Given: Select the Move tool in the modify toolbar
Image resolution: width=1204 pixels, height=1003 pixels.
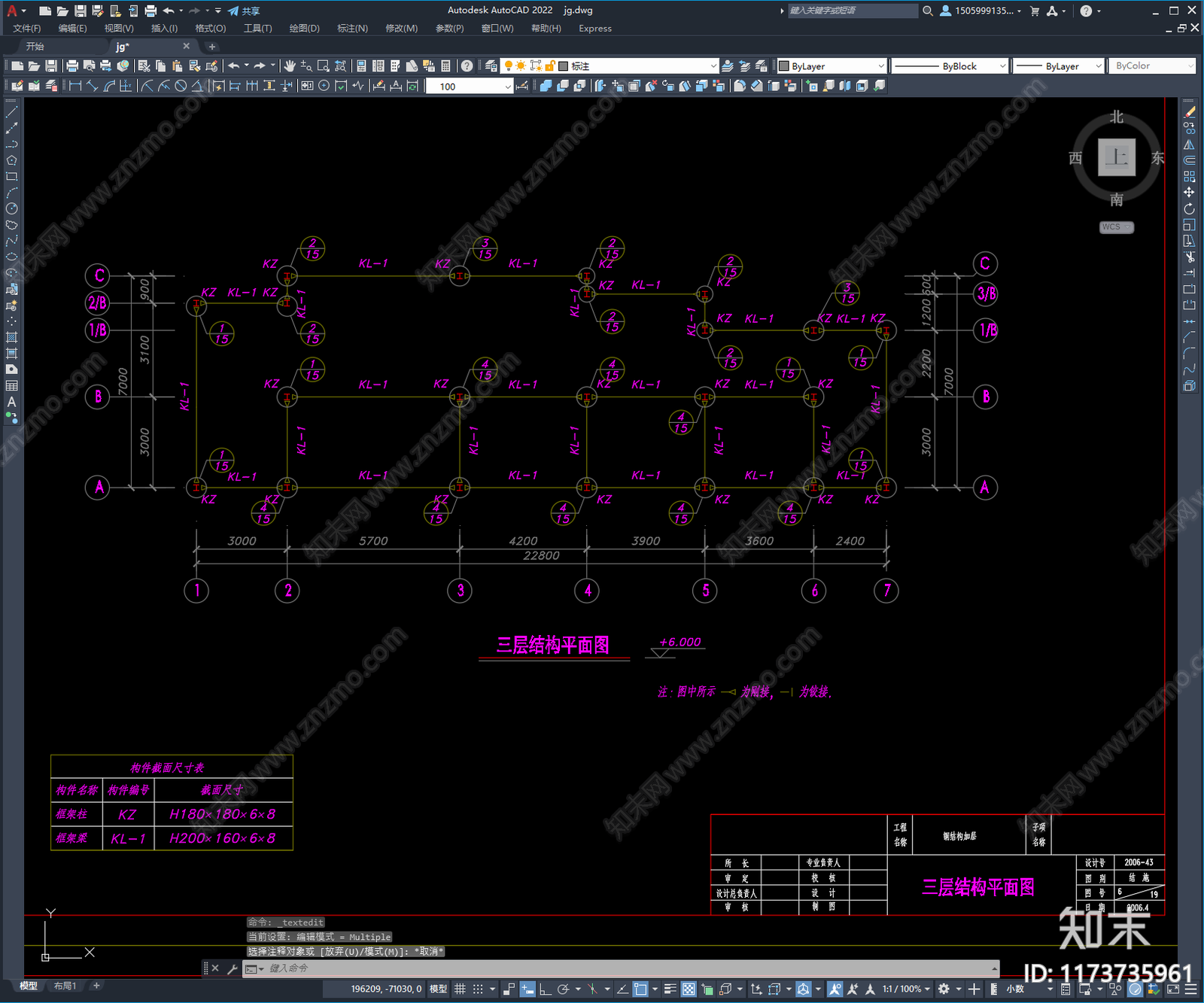Looking at the screenshot, I should point(1189,193).
